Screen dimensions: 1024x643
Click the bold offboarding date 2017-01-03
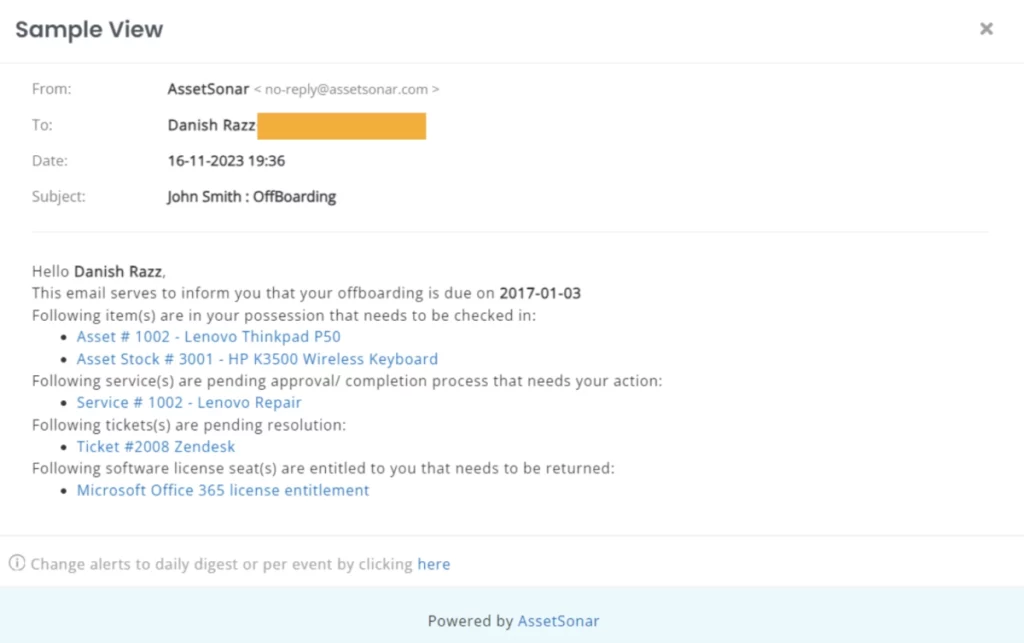tap(540, 293)
